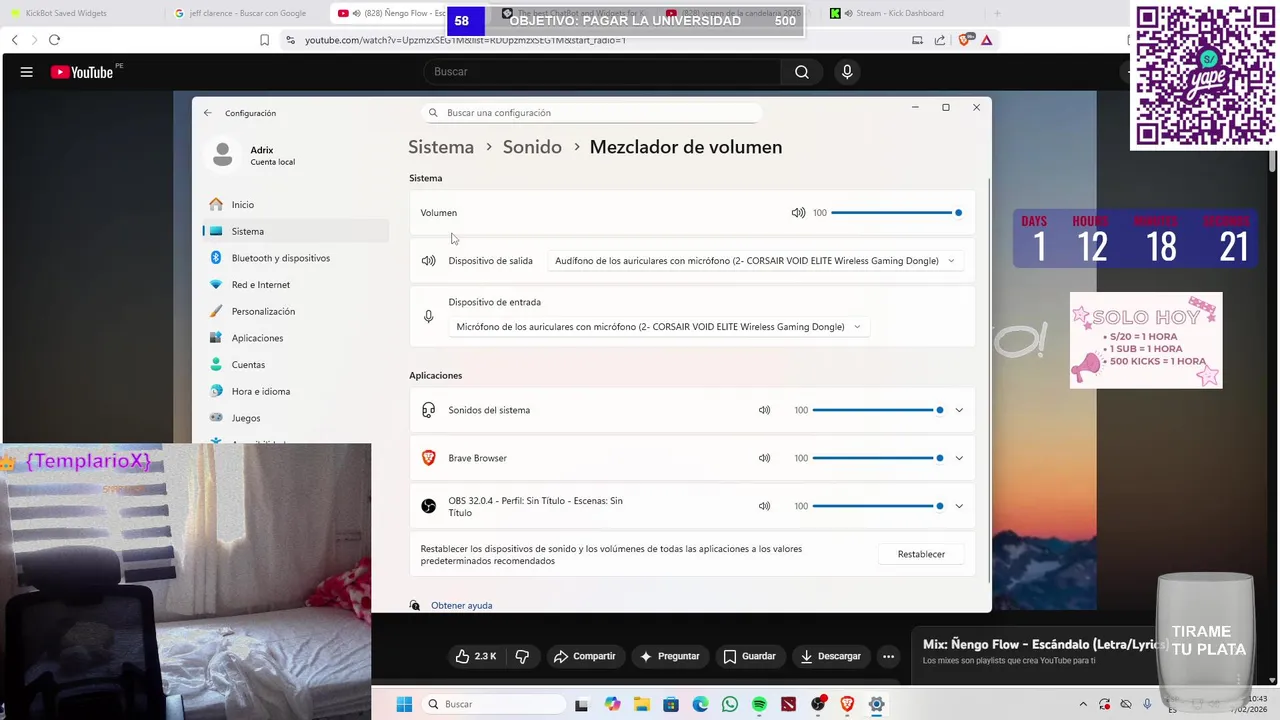1280x720 pixels.
Task: Open File Explorer from the taskbar
Action: pyautogui.click(x=641, y=704)
